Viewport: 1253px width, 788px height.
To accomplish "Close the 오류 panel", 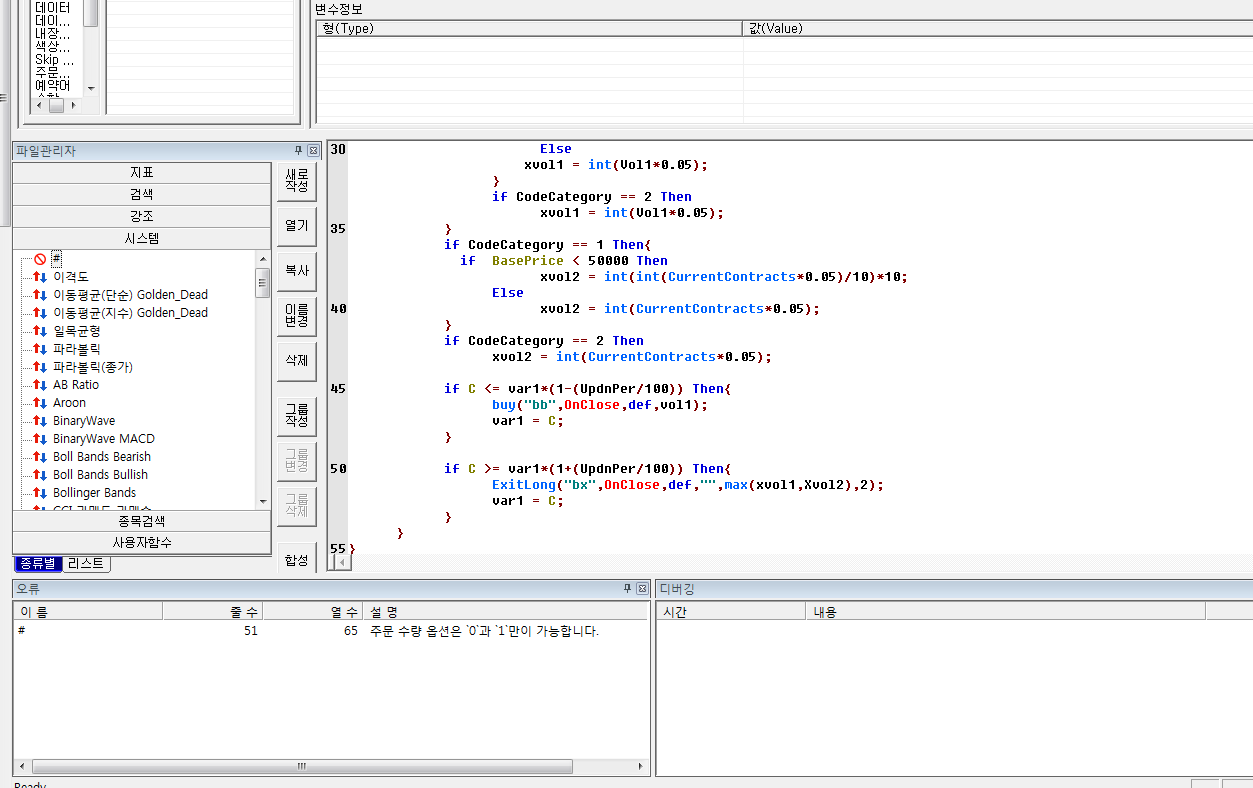I will (642, 589).
